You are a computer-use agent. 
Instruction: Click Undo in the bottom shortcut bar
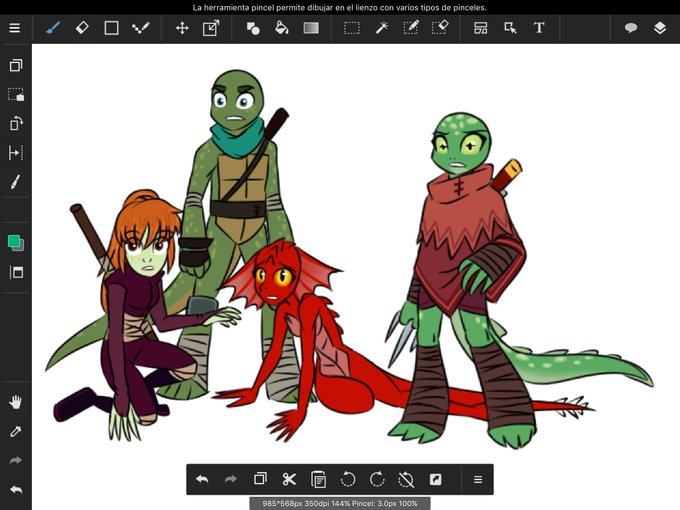202,479
